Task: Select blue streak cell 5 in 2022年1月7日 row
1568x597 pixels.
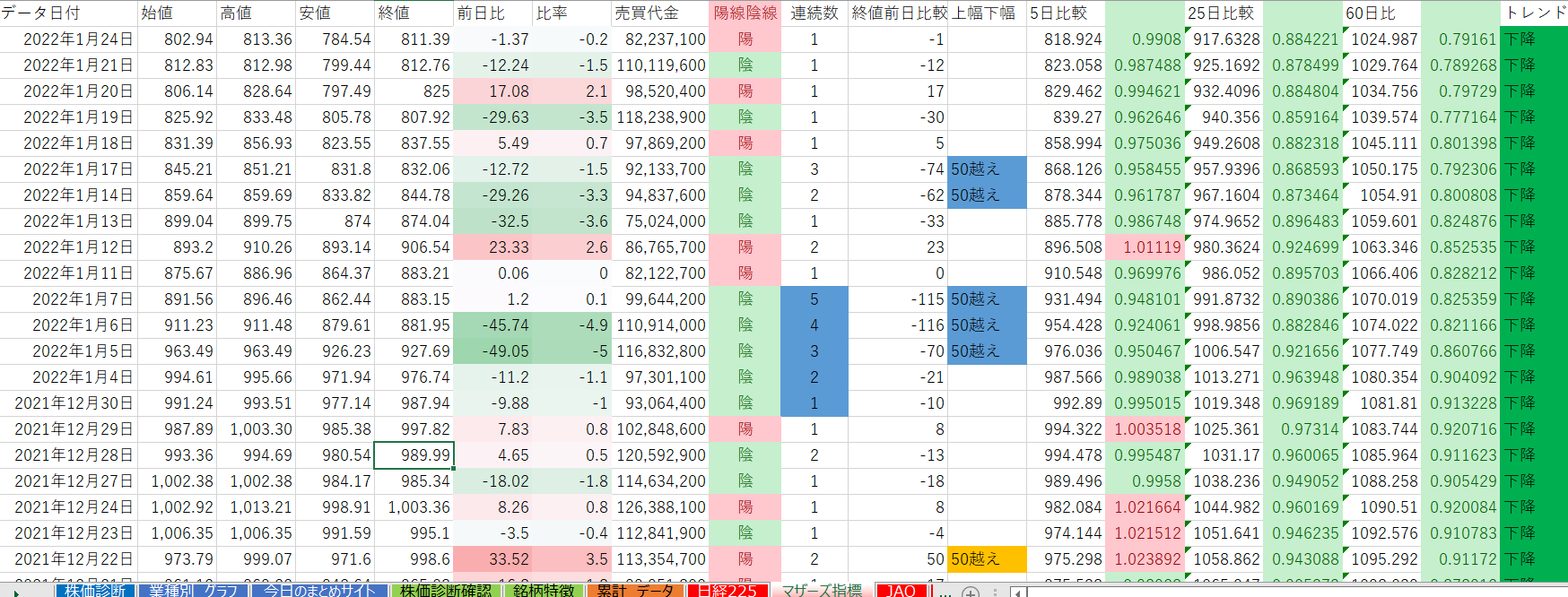Action: coord(814,299)
